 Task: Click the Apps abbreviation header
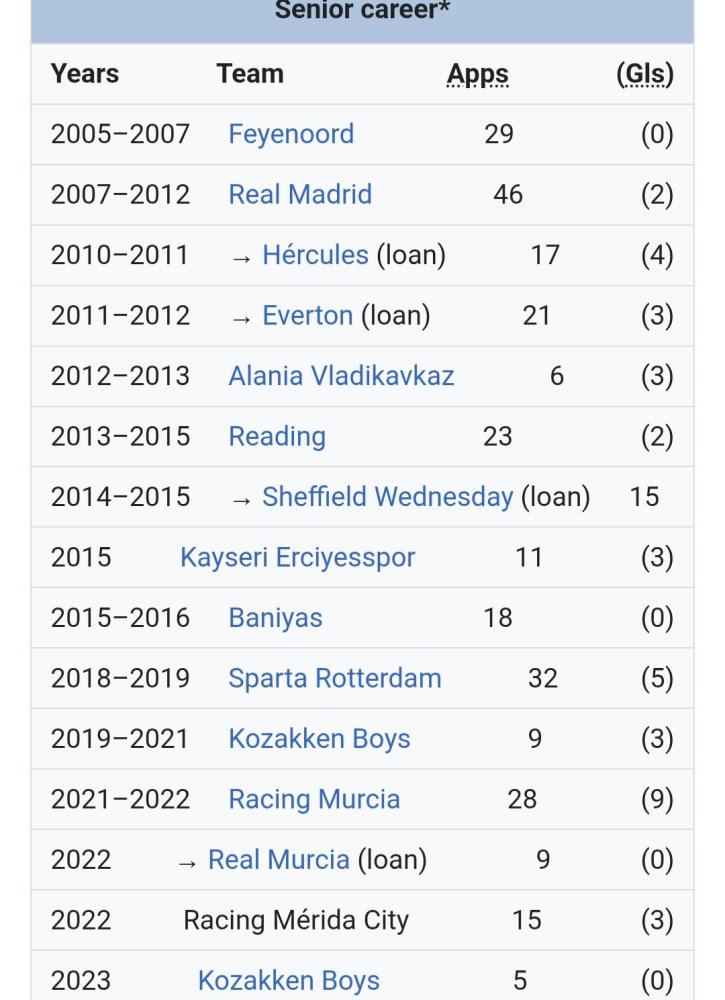point(478,74)
